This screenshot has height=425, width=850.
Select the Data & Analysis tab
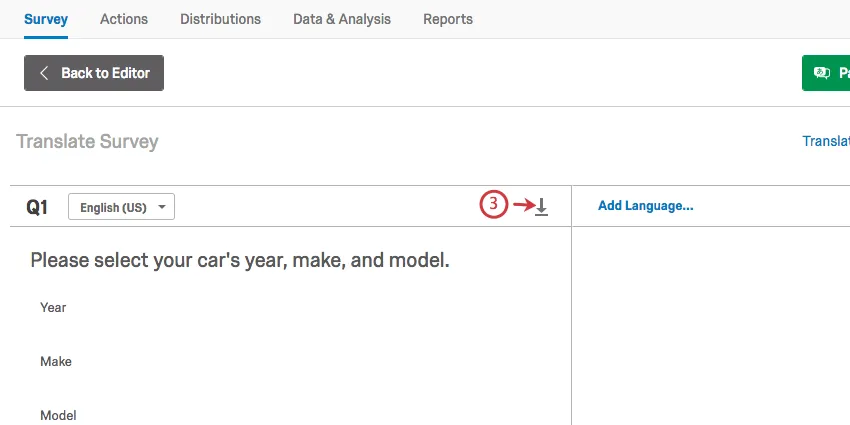342,19
